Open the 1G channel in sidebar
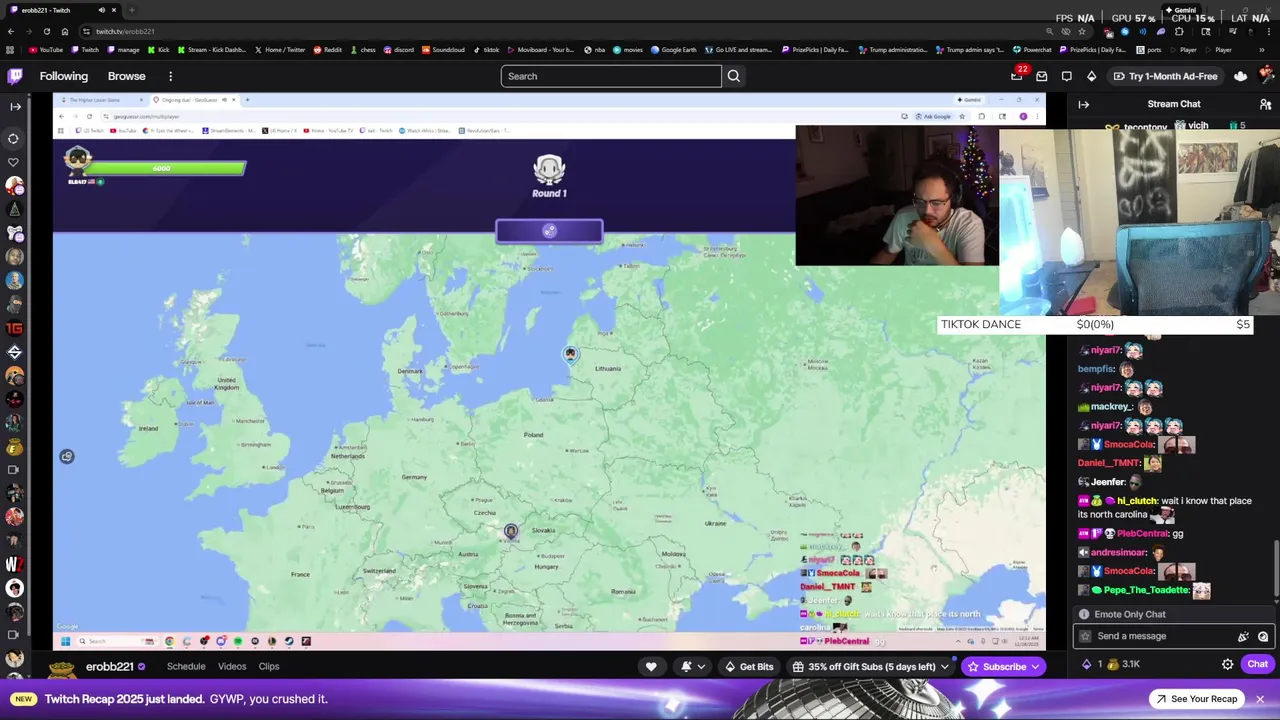Image resolution: width=1280 pixels, height=720 pixels. [14, 328]
